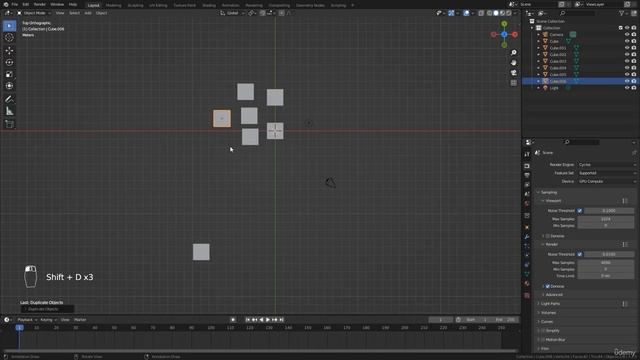This screenshot has height=360, width=640.
Task: Open the Render menu
Action: 40,4
